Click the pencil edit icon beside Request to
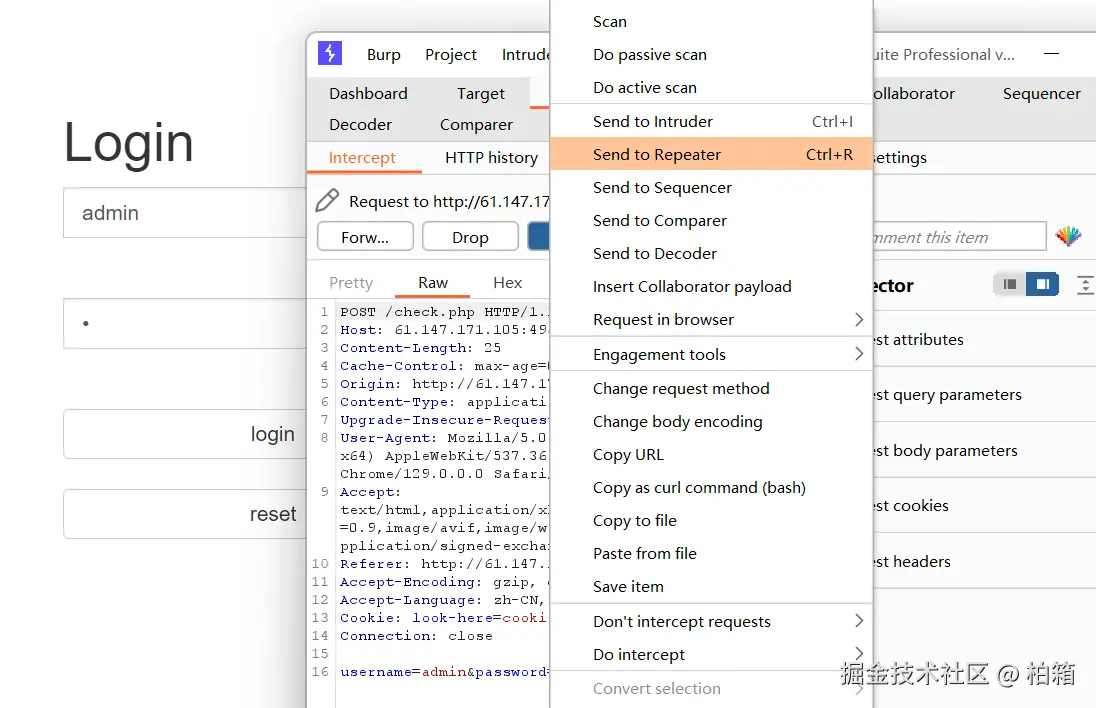The height and width of the screenshot is (708, 1096). (x=327, y=201)
